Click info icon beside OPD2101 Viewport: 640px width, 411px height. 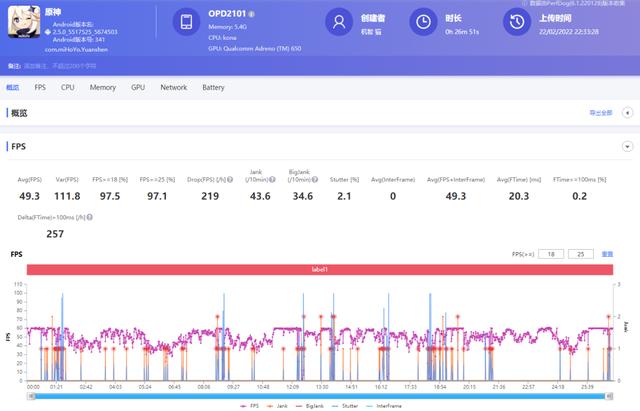tap(251, 14)
